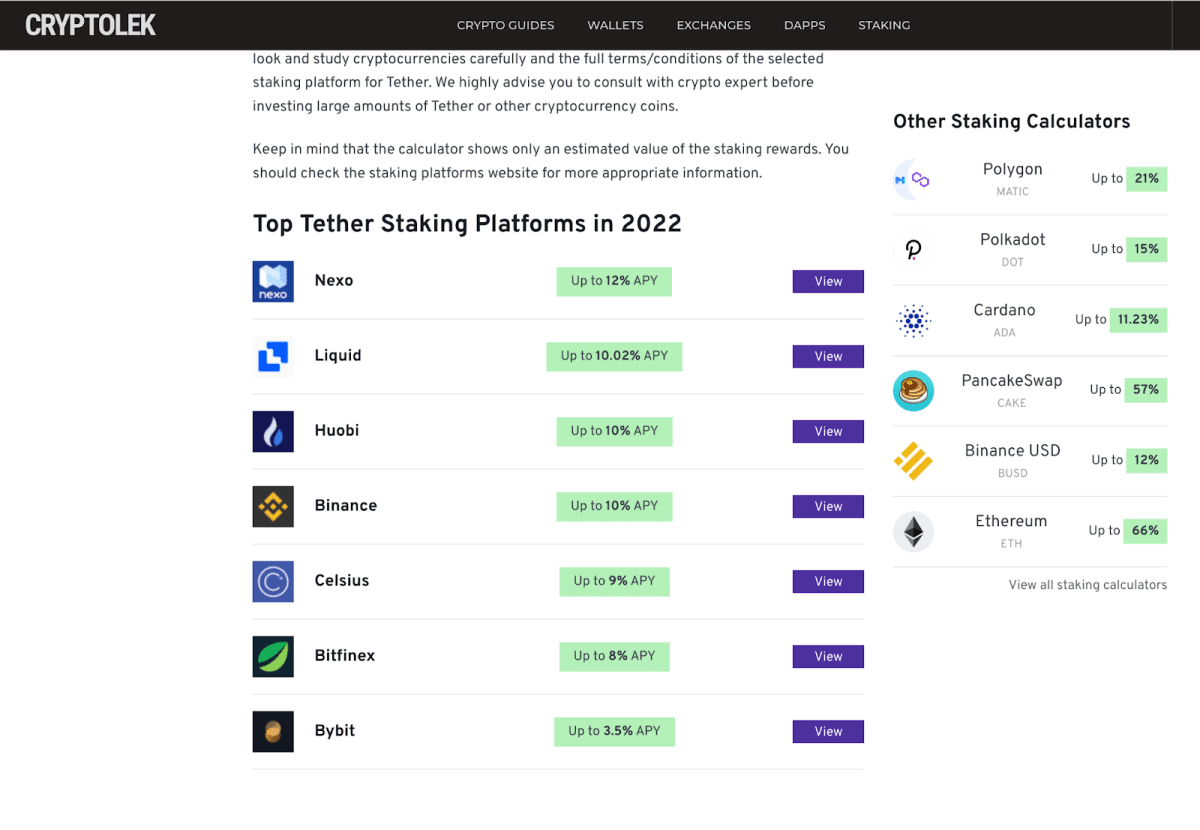Click the Huobi flame logo

click(273, 431)
